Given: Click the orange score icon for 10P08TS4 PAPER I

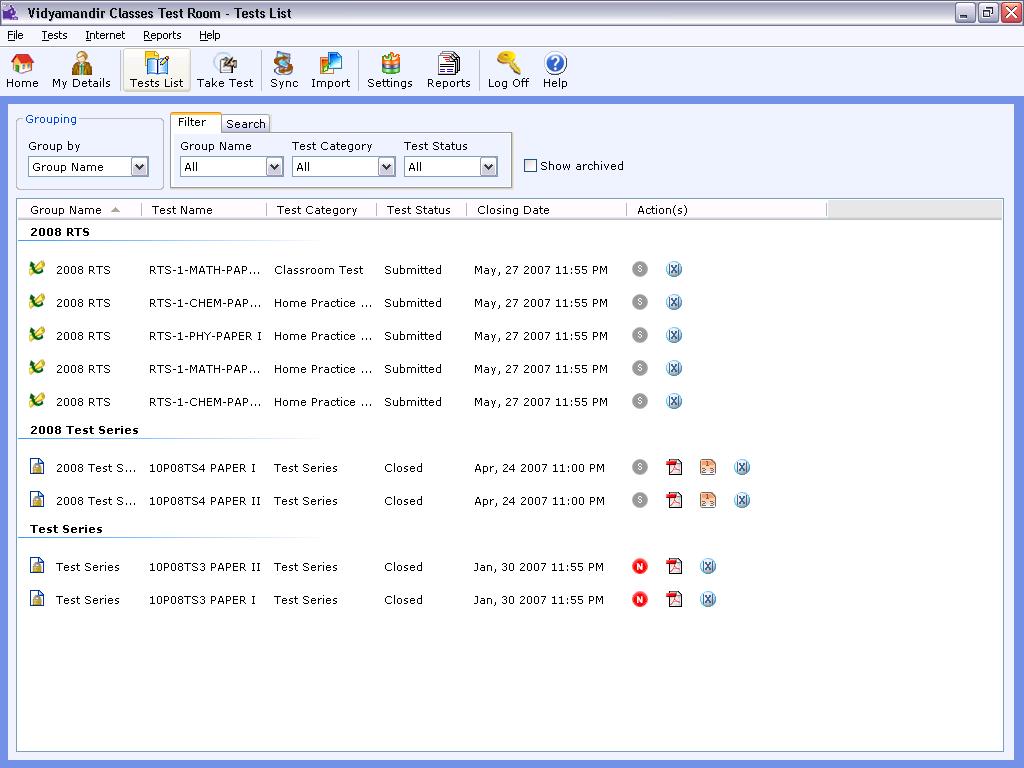Looking at the screenshot, I should click(708, 467).
